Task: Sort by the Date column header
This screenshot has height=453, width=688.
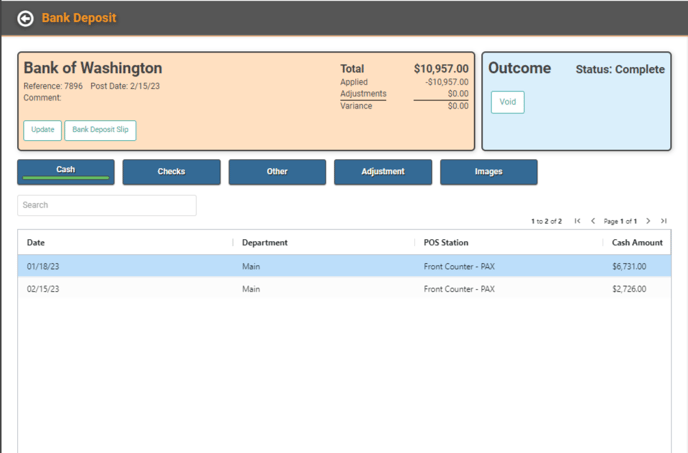Action: (x=36, y=243)
